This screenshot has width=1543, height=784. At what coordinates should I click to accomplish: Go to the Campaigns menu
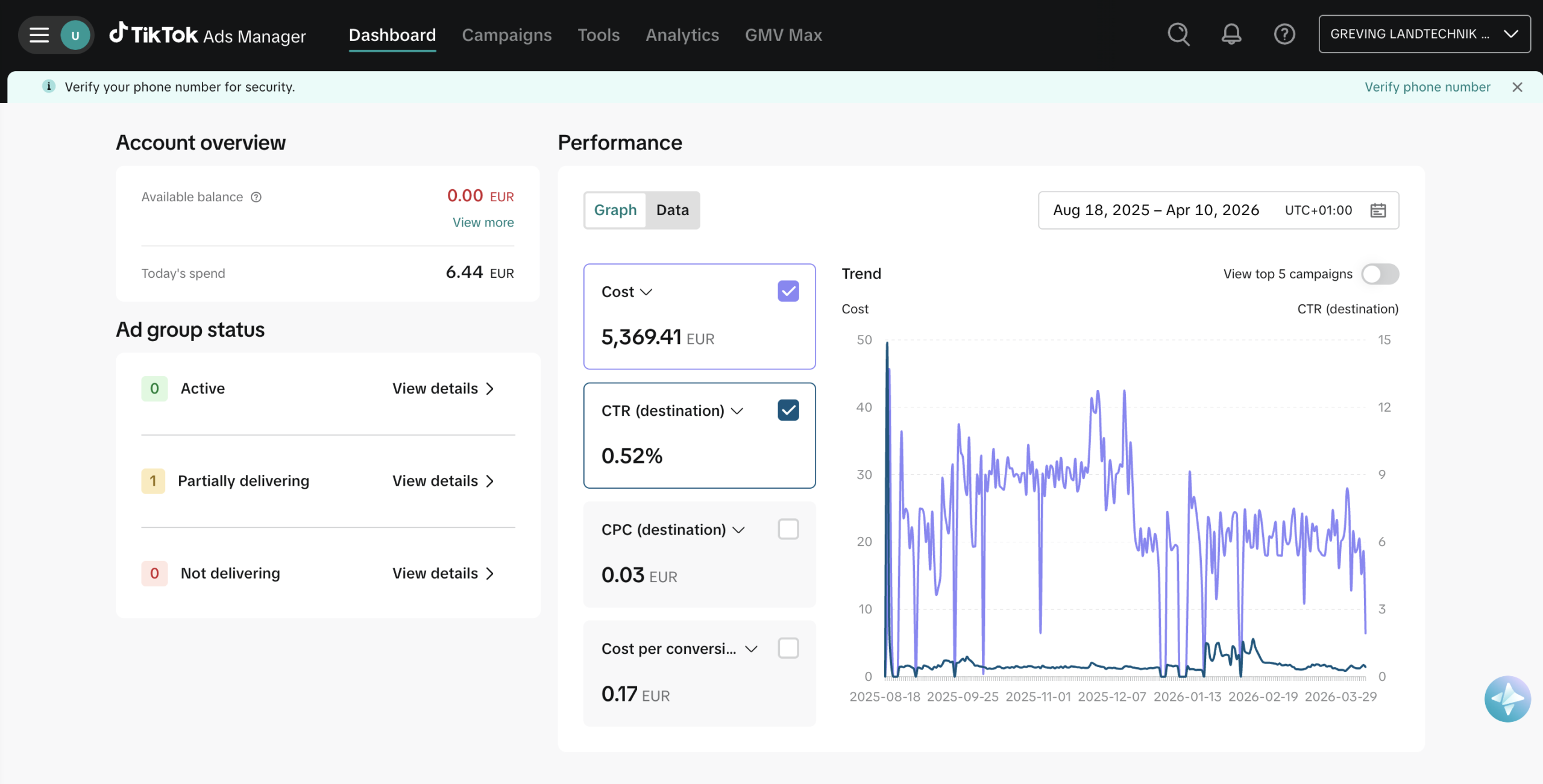[x=506, y=35]
